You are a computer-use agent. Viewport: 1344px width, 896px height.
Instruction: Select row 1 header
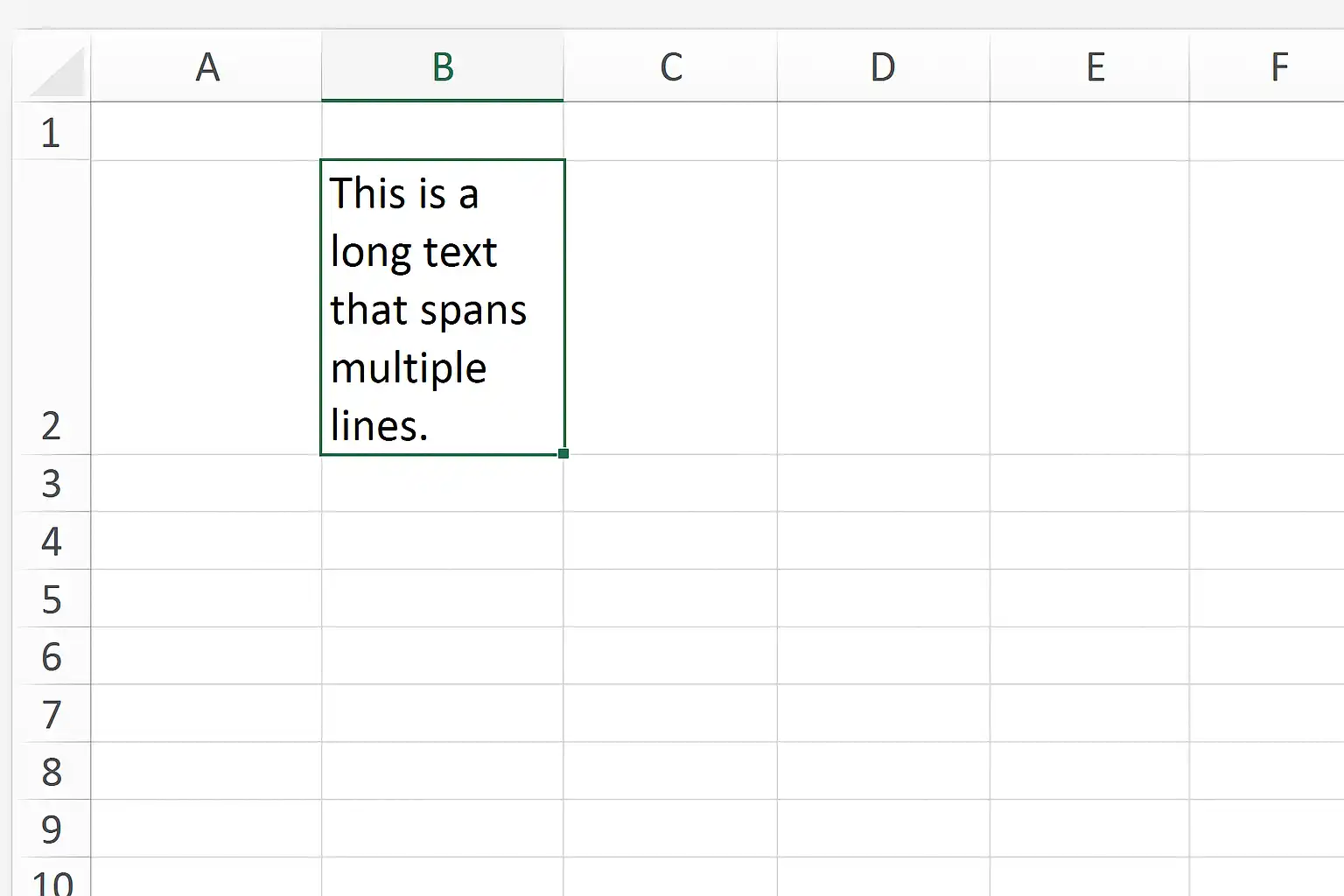point(52,131)
